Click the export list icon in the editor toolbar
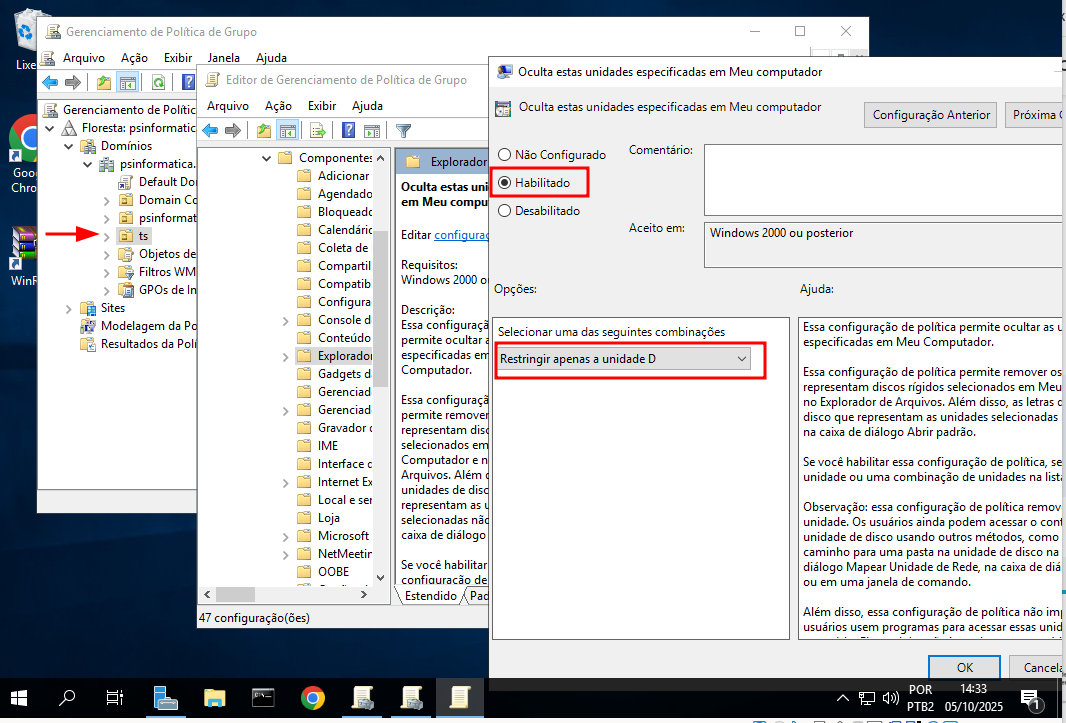The image size is (1066, 723). [318, 130]
